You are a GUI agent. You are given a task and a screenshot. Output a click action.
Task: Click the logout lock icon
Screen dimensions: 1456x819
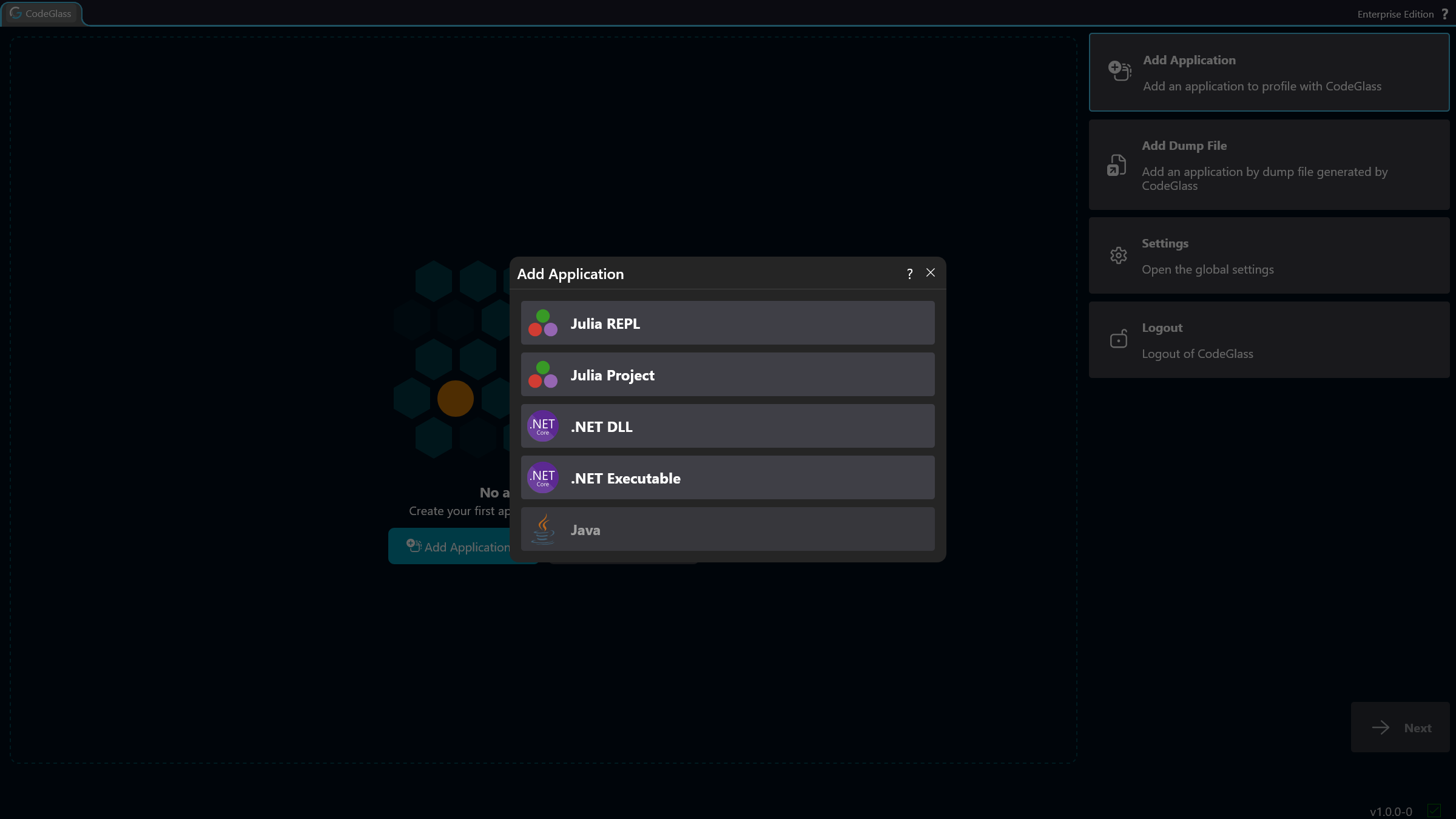click(x=1119, y=339)
